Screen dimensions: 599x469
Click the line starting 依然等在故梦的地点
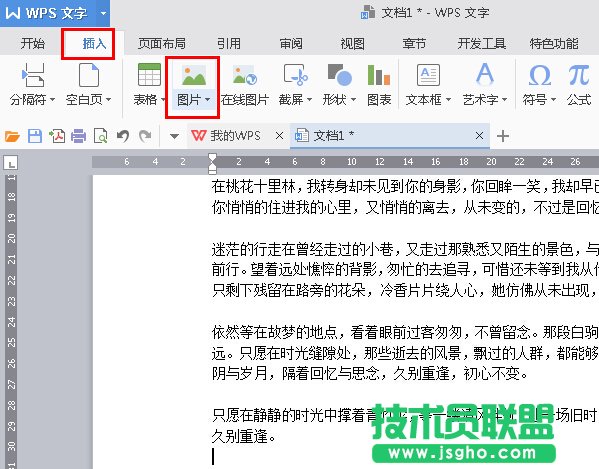point(405,332)
